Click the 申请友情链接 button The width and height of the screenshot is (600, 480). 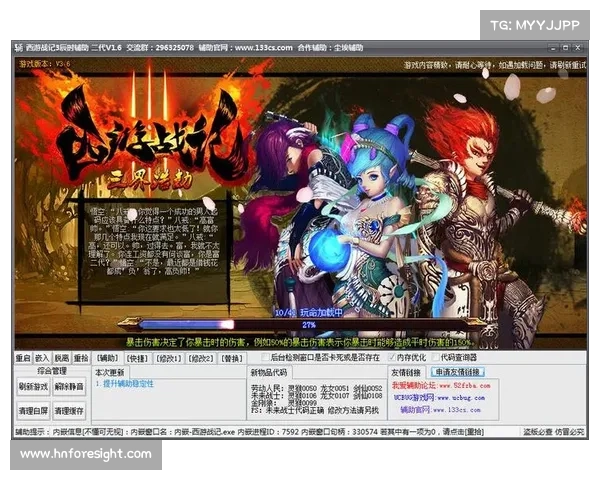458,372
